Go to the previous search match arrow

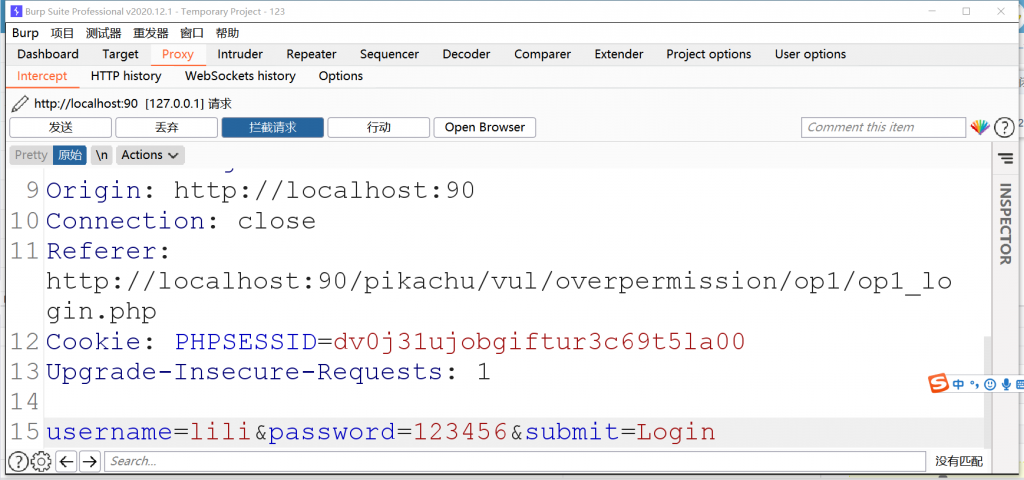click(x=66, y=462)
